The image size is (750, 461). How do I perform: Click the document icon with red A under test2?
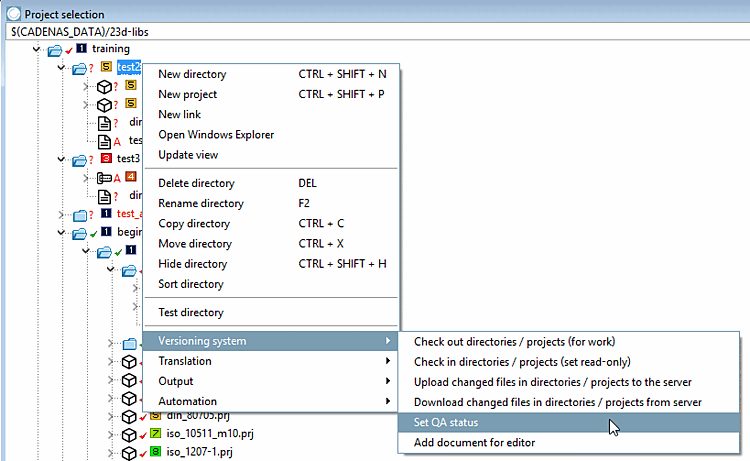[104, 142]
